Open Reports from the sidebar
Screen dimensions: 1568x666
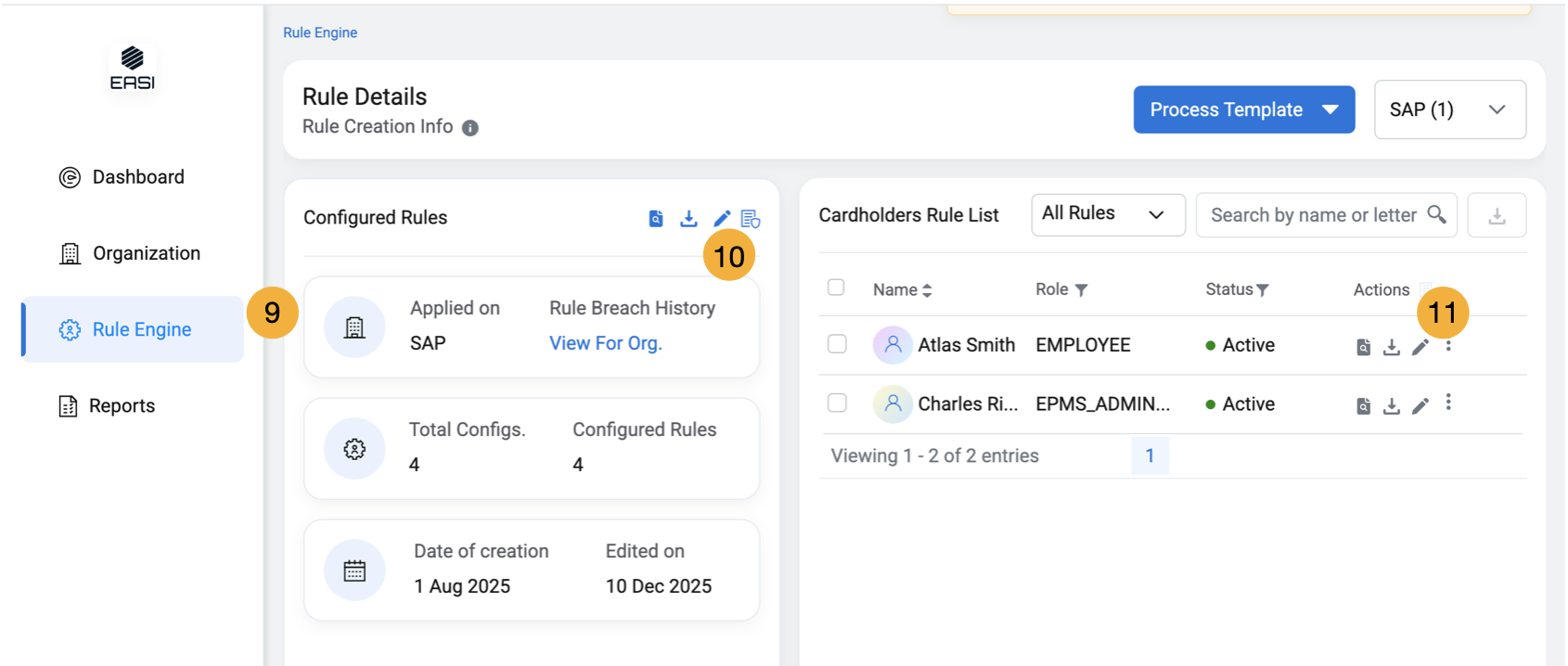(122, 406)
